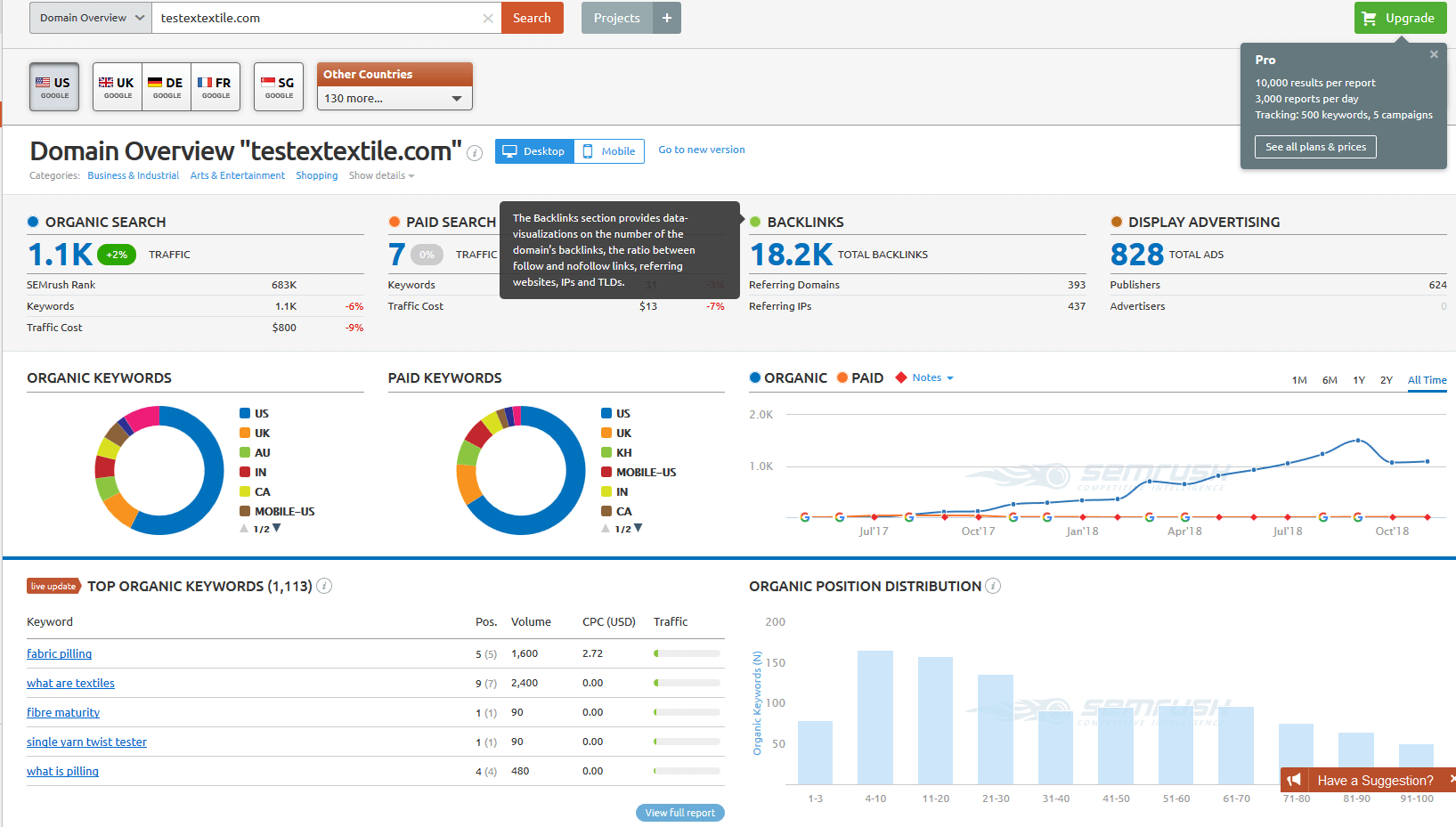Switch to Mobile view
This screenshot has height=827, width=1456.
(x=609, y=151)
